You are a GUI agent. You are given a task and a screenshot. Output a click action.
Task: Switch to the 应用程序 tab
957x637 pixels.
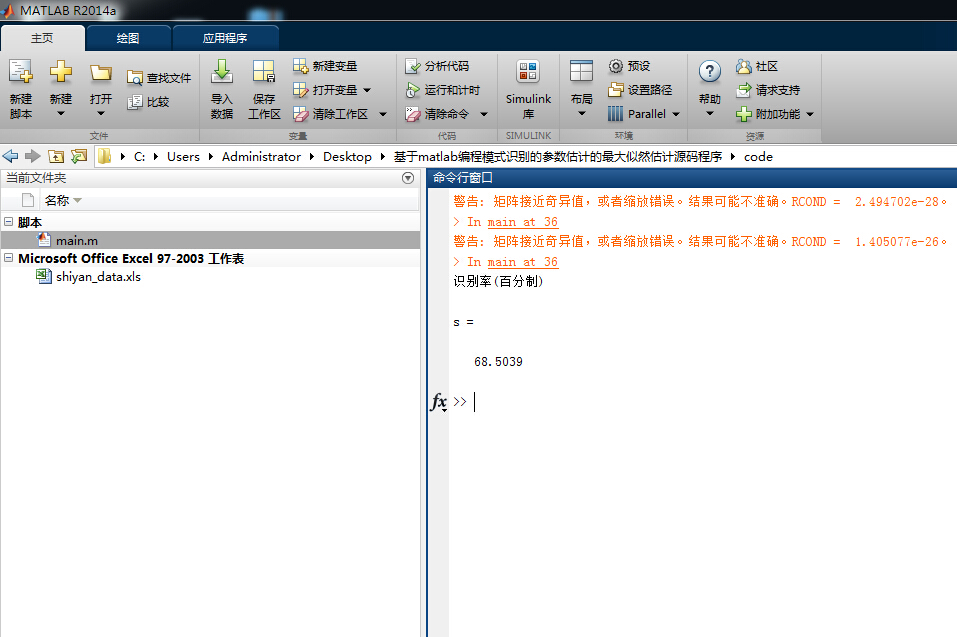coord(225,38)
